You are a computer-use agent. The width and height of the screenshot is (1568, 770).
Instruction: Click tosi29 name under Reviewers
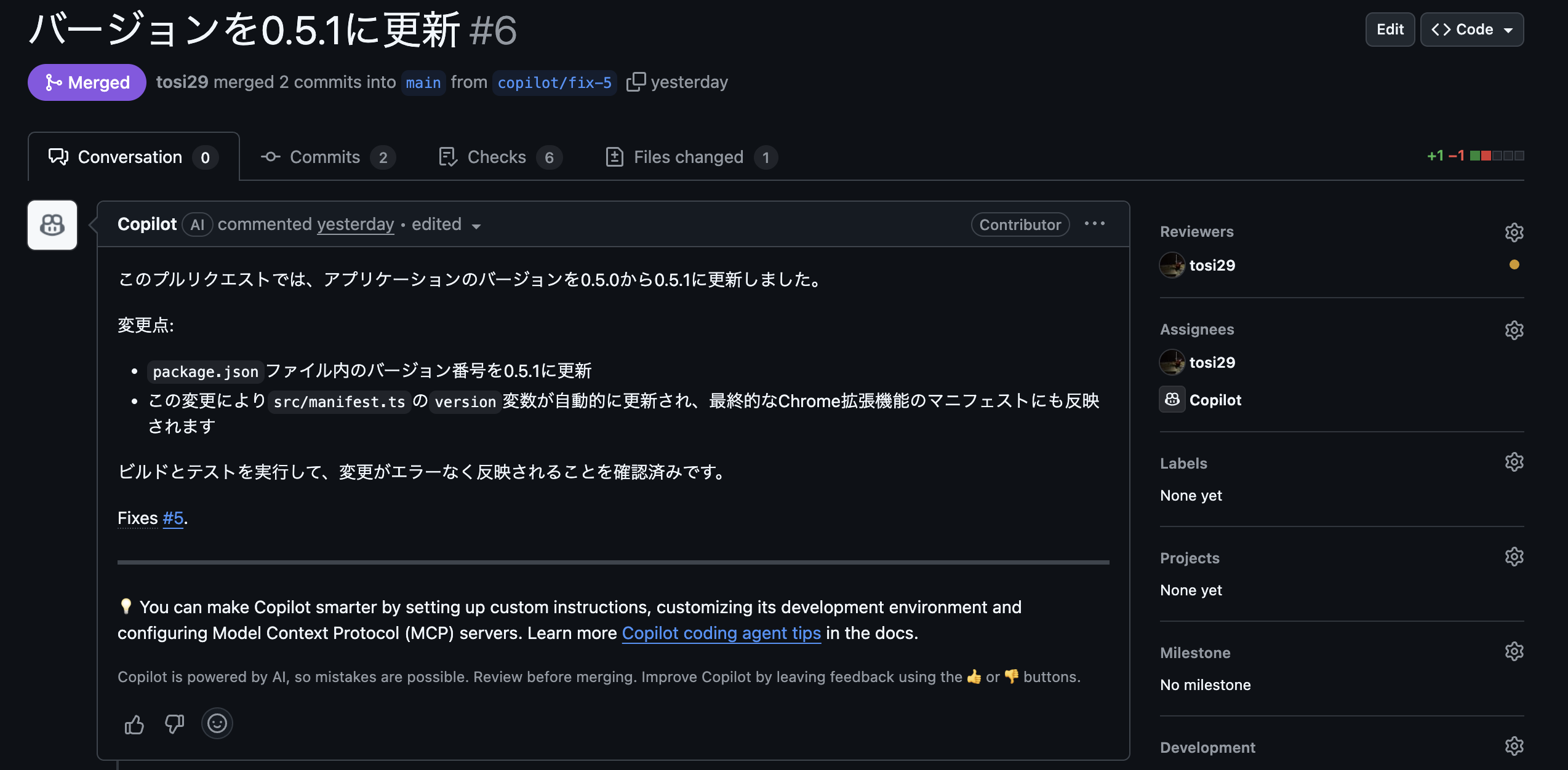click(1212, 265)
